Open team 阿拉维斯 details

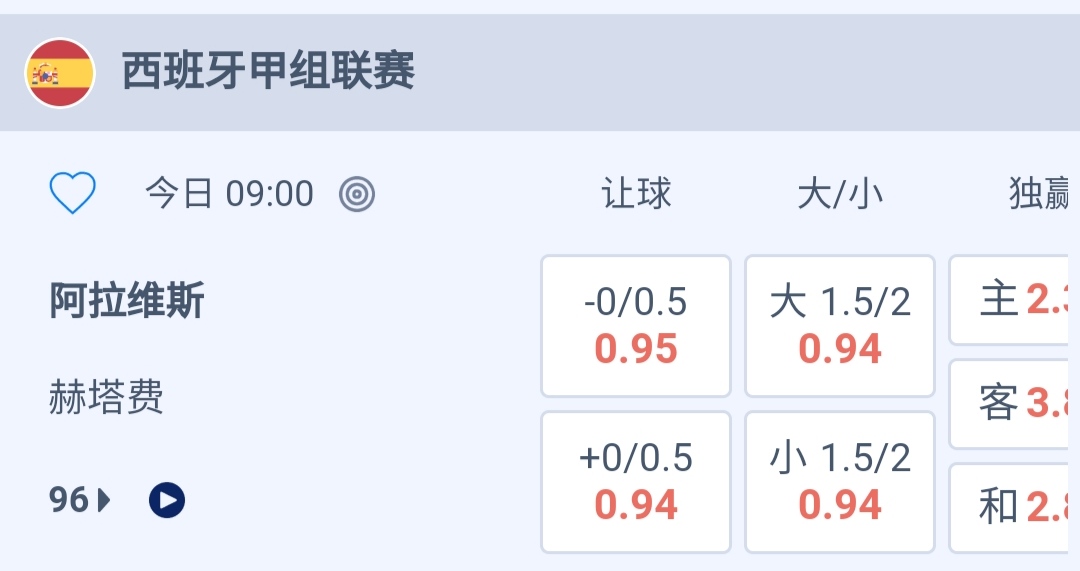(x=127, y=301)
